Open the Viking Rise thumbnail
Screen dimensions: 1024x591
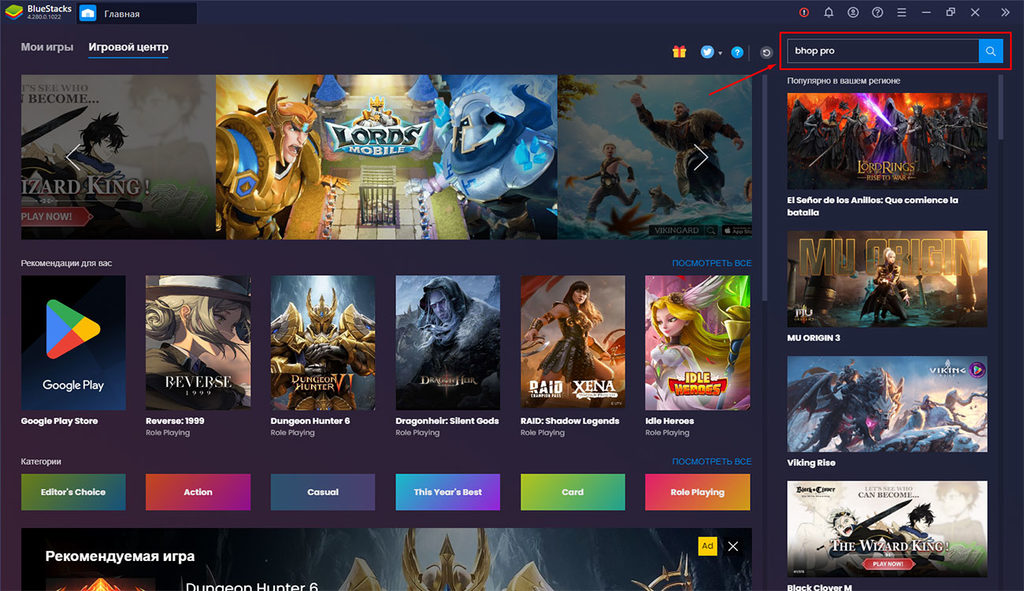[x=887, y=404]
